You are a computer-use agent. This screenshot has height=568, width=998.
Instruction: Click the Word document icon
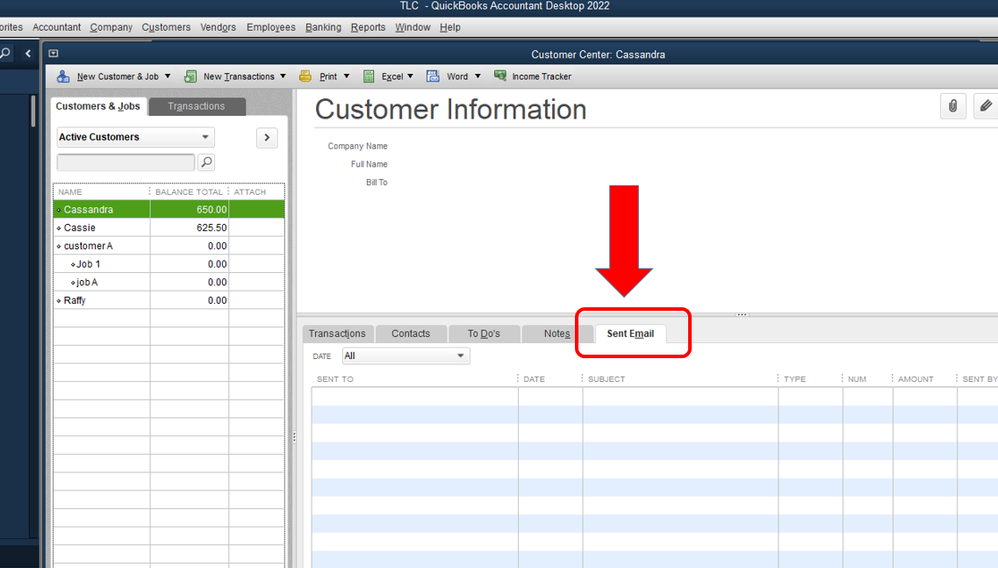pyautogui.click(x=433, y=76)
